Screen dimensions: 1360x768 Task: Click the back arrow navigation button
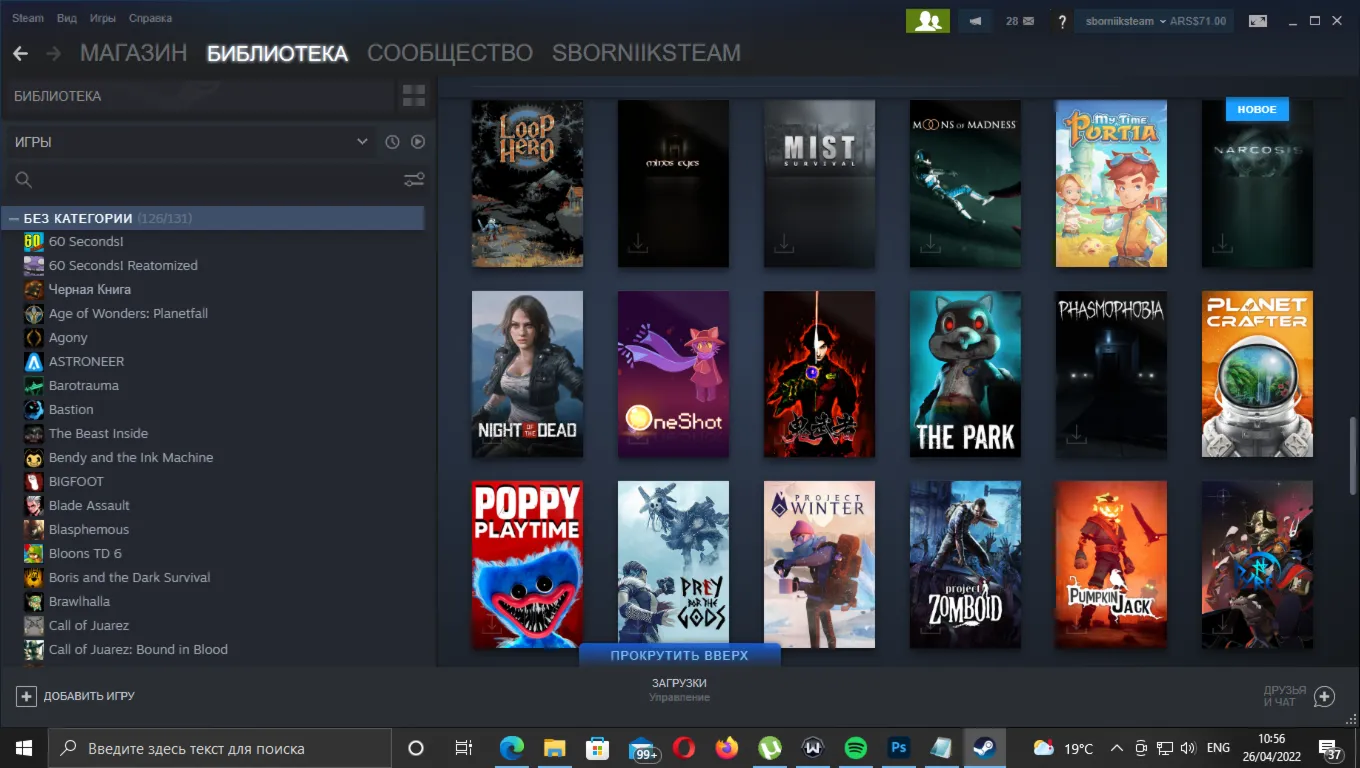point(20,53)
